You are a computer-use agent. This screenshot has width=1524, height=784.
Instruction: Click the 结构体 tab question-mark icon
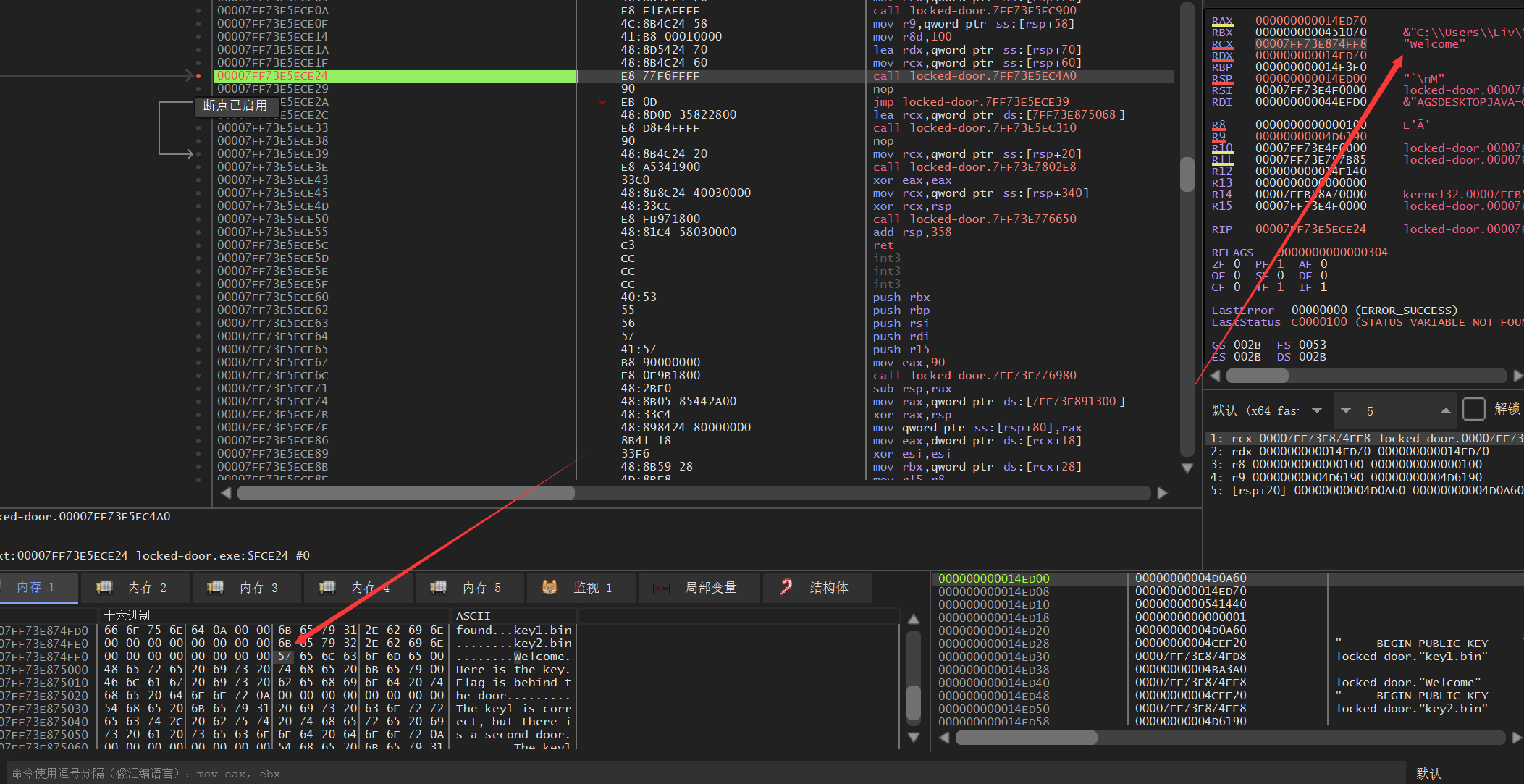[786, 587]
